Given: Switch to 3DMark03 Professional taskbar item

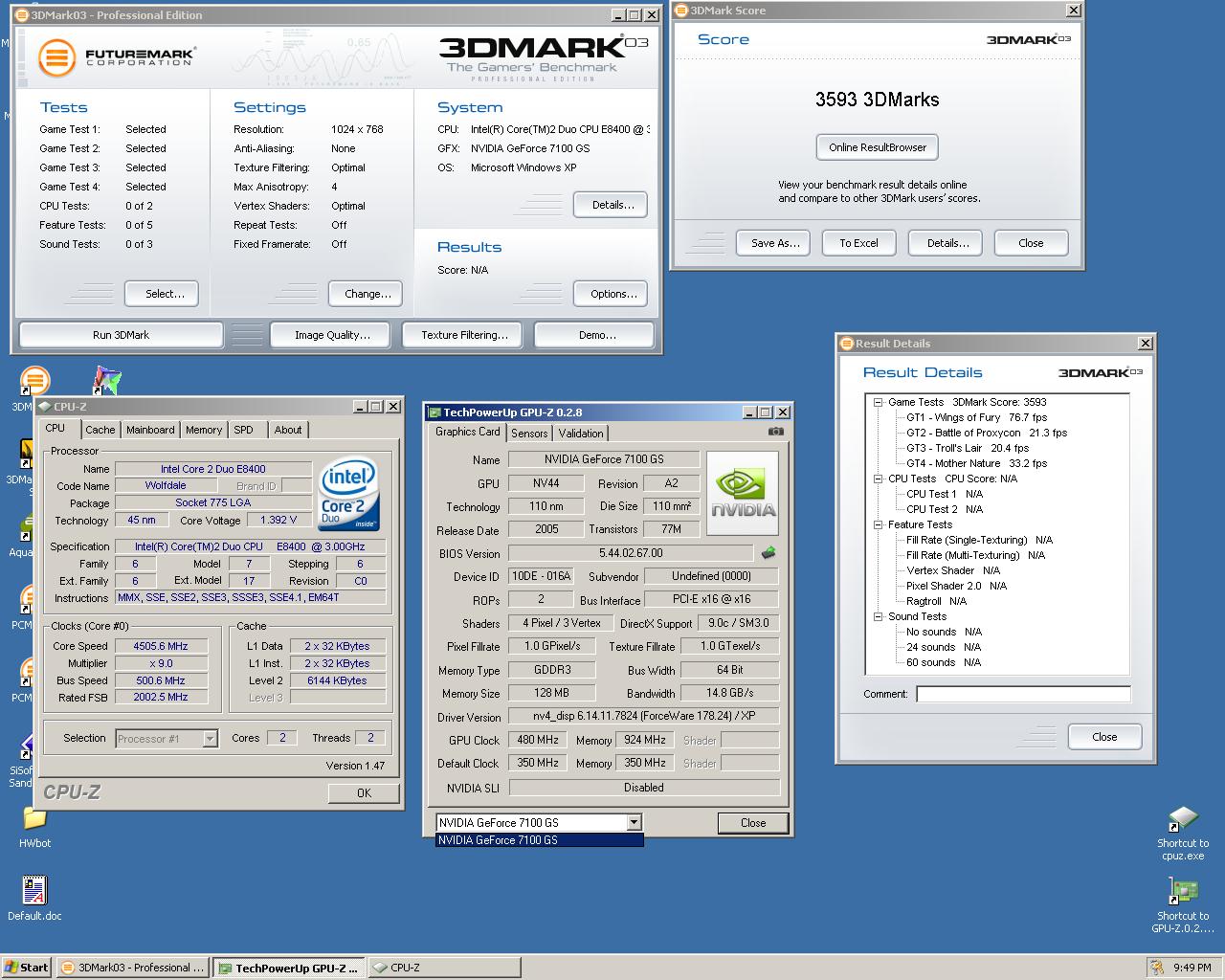Looking at the screenshot, I should [132, 968].
